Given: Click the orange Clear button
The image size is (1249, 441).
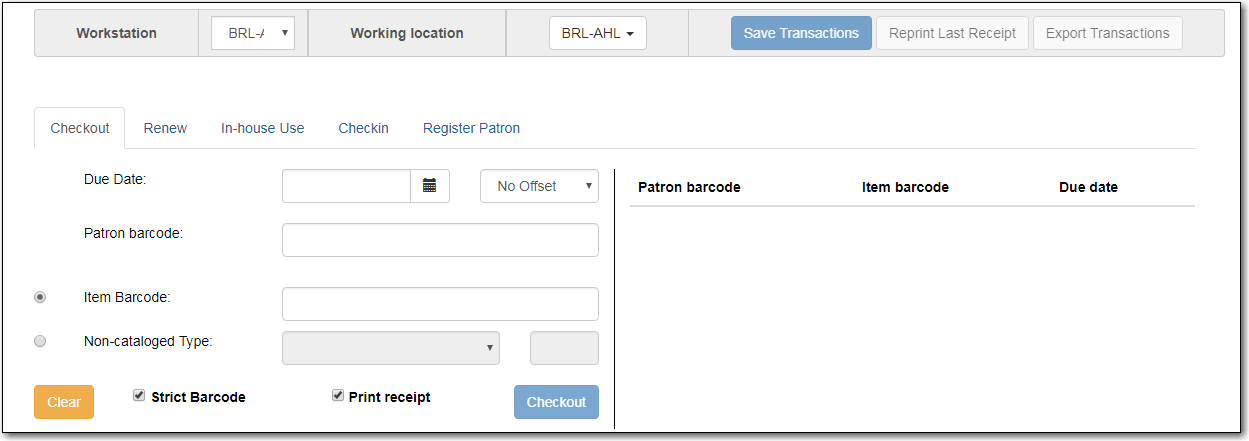Looking at the screenshot, I should 64,402.
